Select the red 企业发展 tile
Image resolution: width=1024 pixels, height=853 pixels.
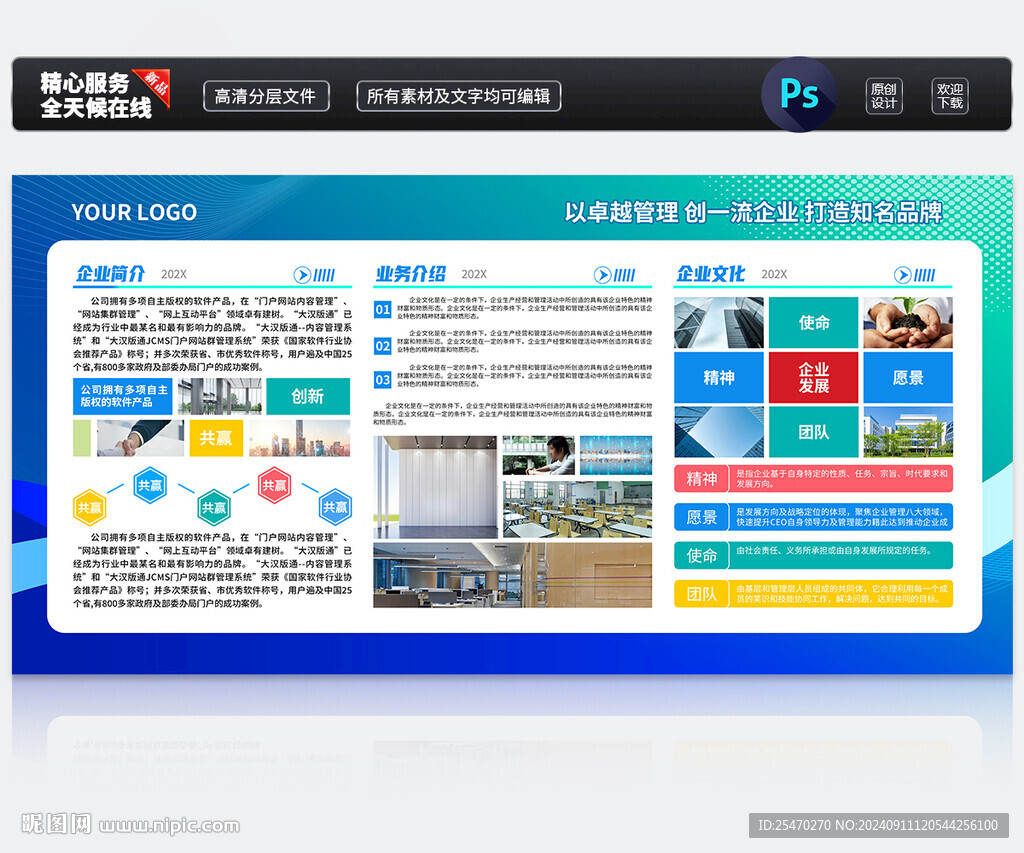(x=813, y=377)
